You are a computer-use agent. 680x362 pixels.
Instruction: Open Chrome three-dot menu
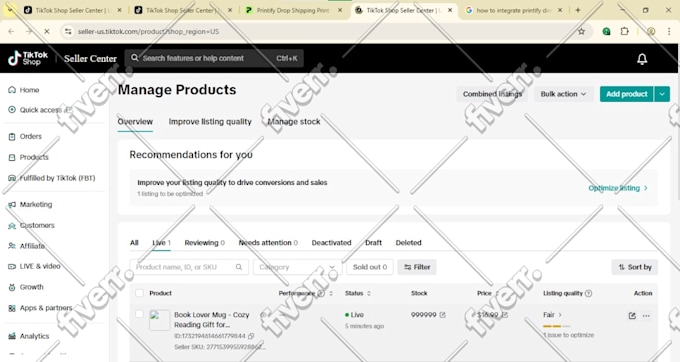(669, 31)
